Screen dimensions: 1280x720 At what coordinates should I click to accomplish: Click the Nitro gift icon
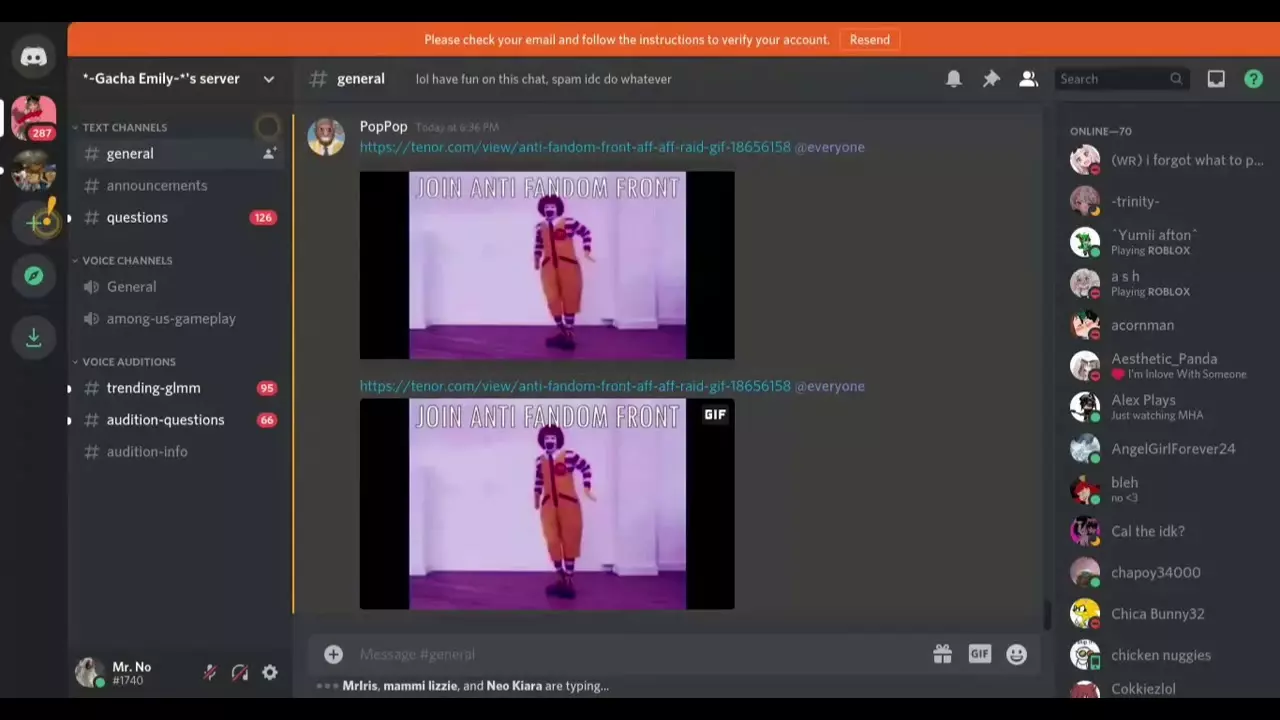click(942, 654)
